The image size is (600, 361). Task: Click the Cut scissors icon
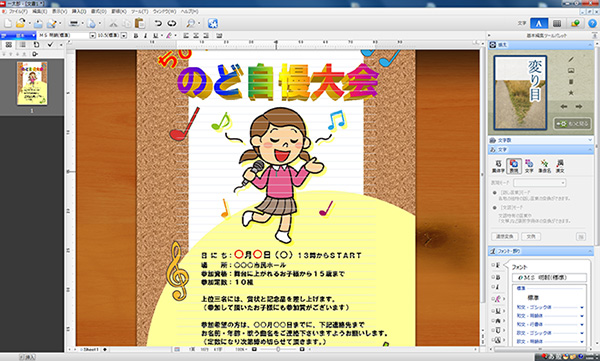point(113,23)
